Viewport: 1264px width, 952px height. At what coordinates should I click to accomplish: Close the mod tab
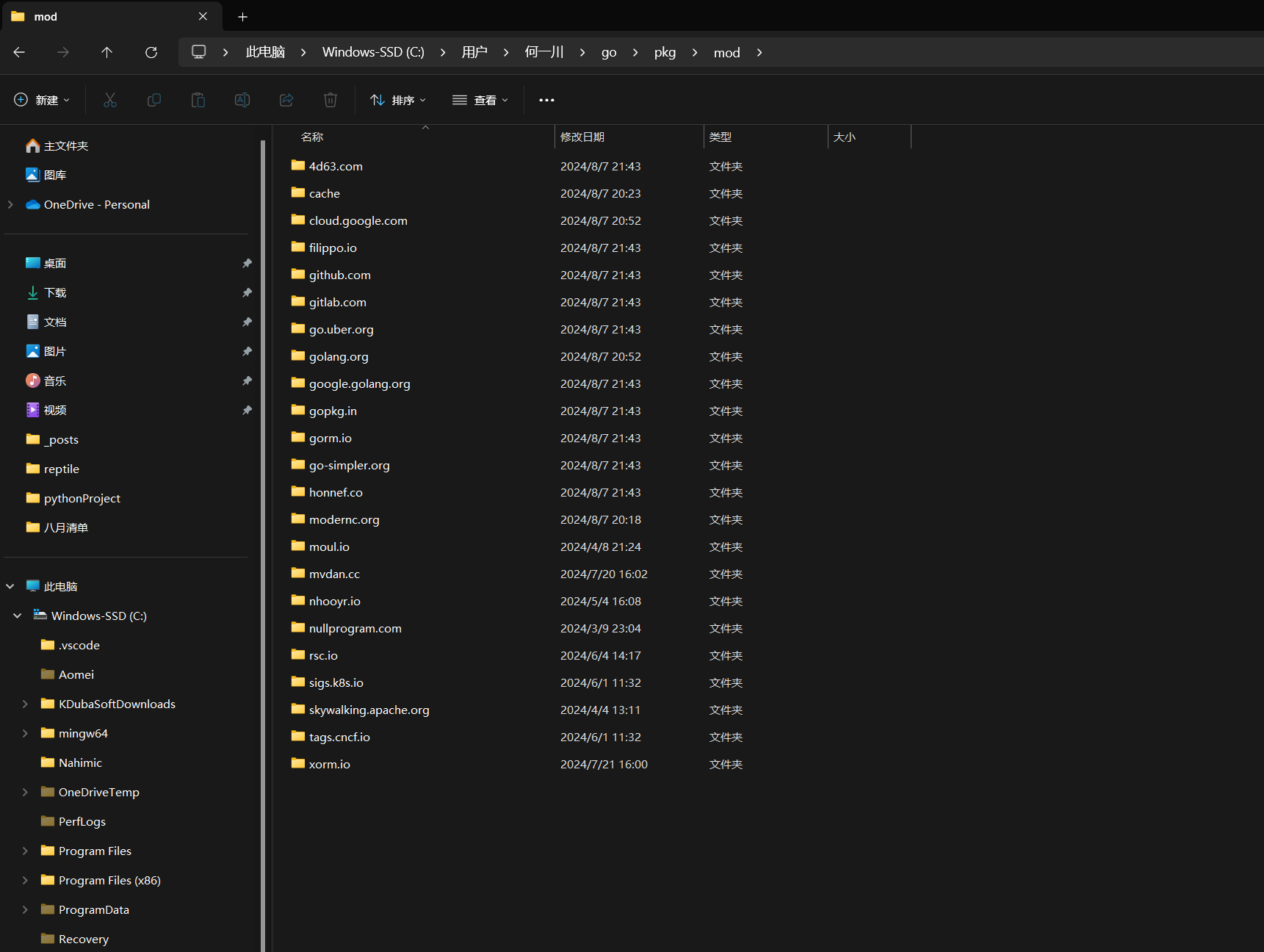click(203, 16)
